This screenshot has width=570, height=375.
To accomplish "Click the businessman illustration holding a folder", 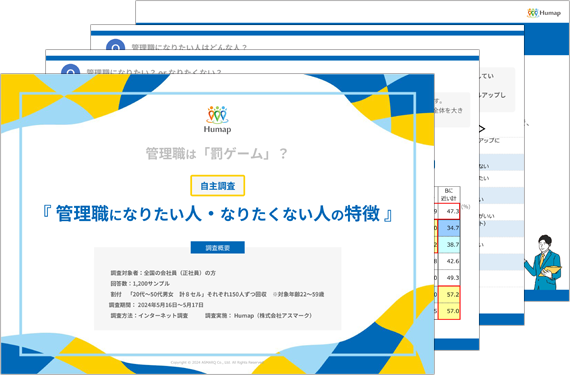I will pos(542,263).
